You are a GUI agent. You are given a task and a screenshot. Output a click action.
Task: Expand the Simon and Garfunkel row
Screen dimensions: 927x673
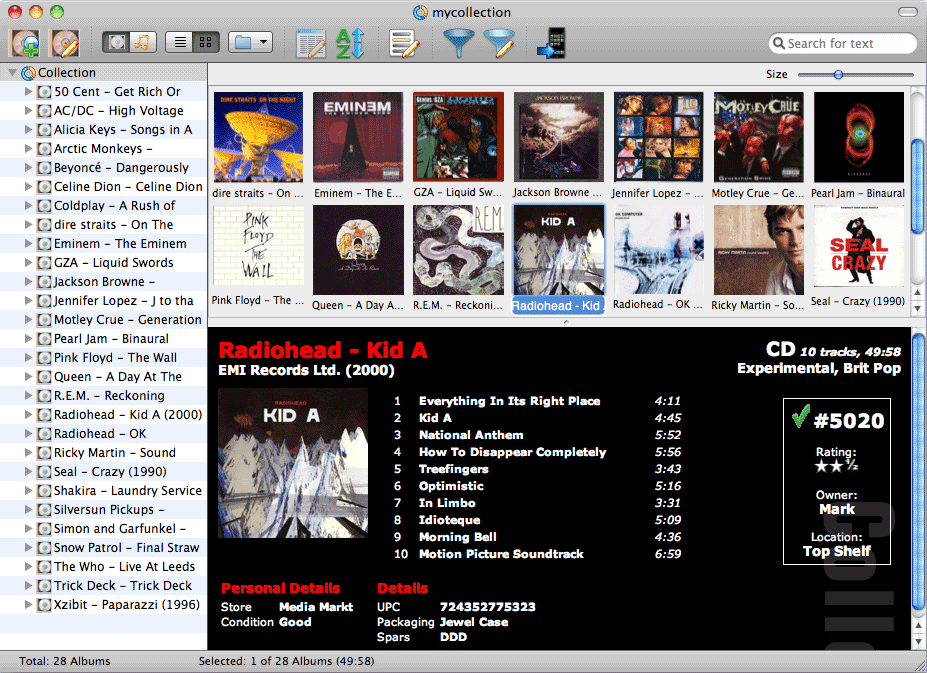[x=28, y=529]
